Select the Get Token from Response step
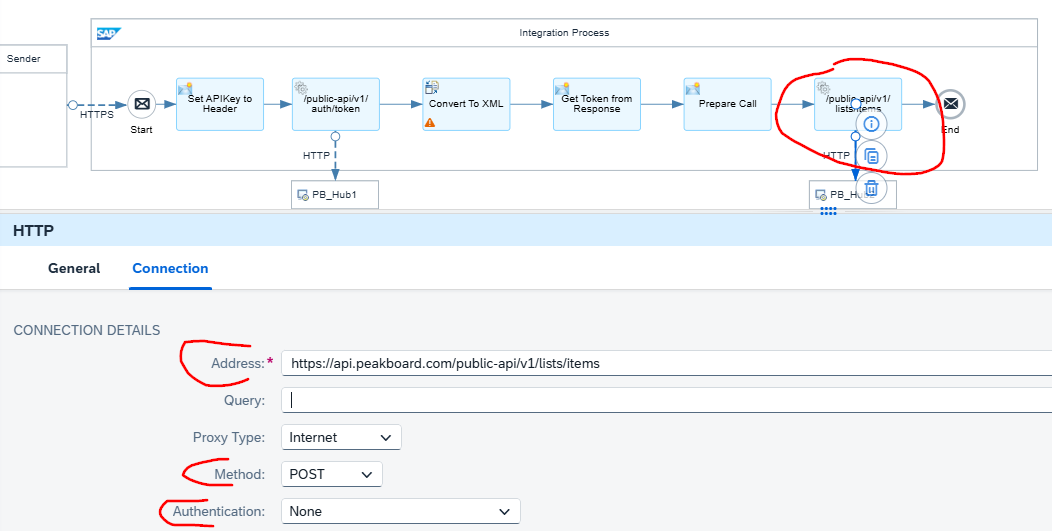 (x=596, y=104)
